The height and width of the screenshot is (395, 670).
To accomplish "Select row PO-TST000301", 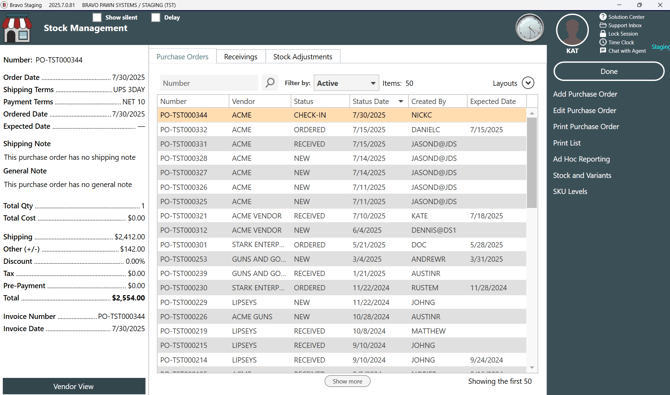I will pos(342,245).
